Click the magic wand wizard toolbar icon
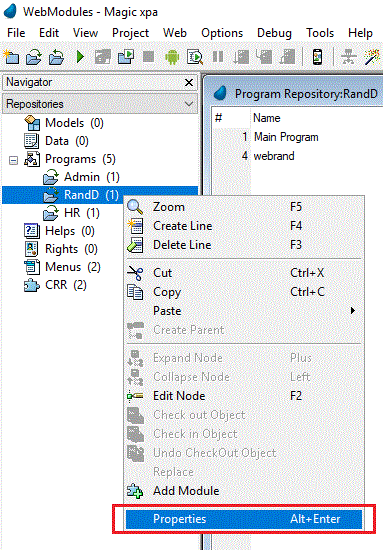Image resolution: width=383 pixels, height=550 pixels. pyautogui.click(x=372, y=57)
